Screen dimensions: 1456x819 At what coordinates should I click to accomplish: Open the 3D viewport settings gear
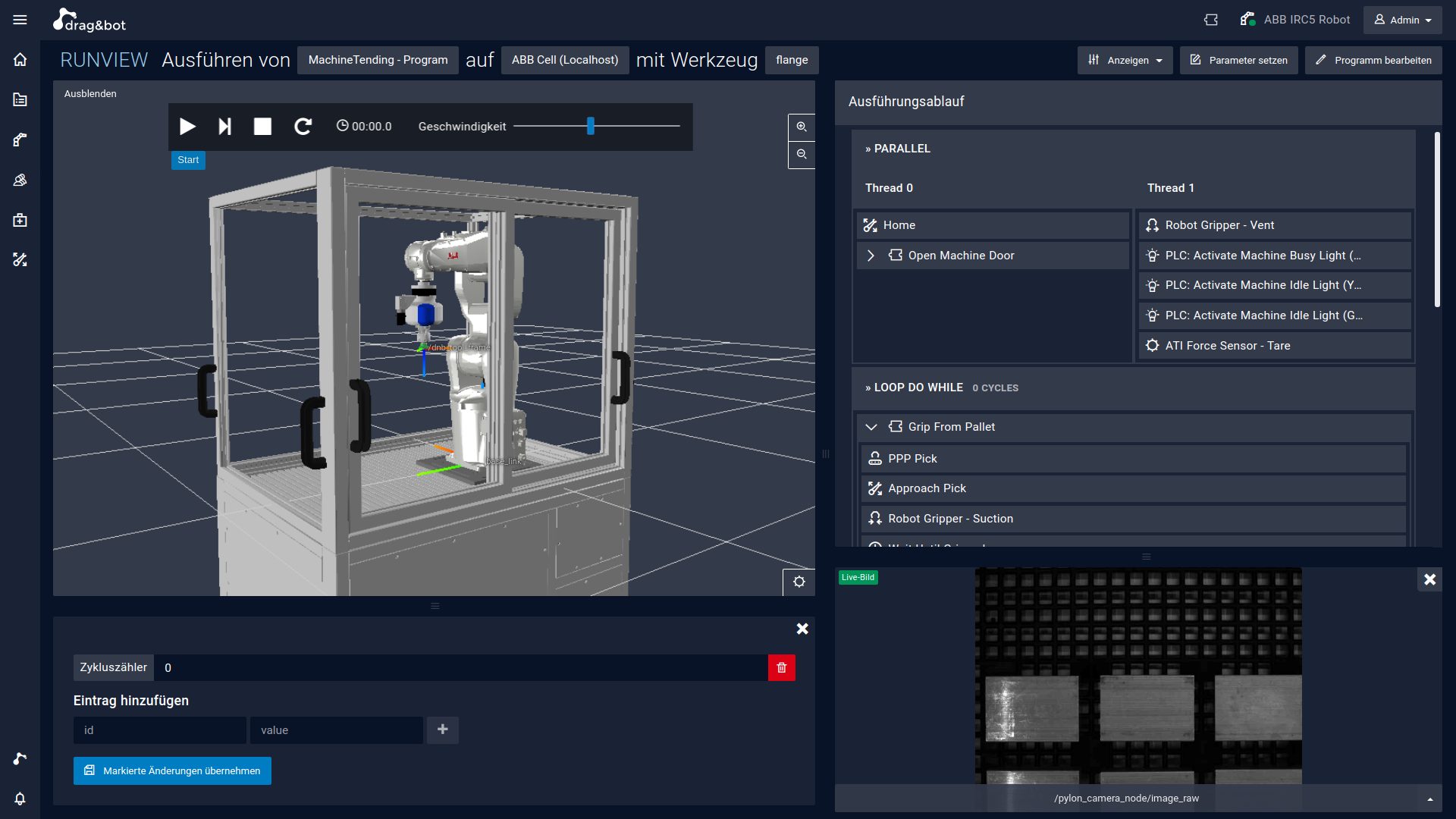(x=799, y=582)
